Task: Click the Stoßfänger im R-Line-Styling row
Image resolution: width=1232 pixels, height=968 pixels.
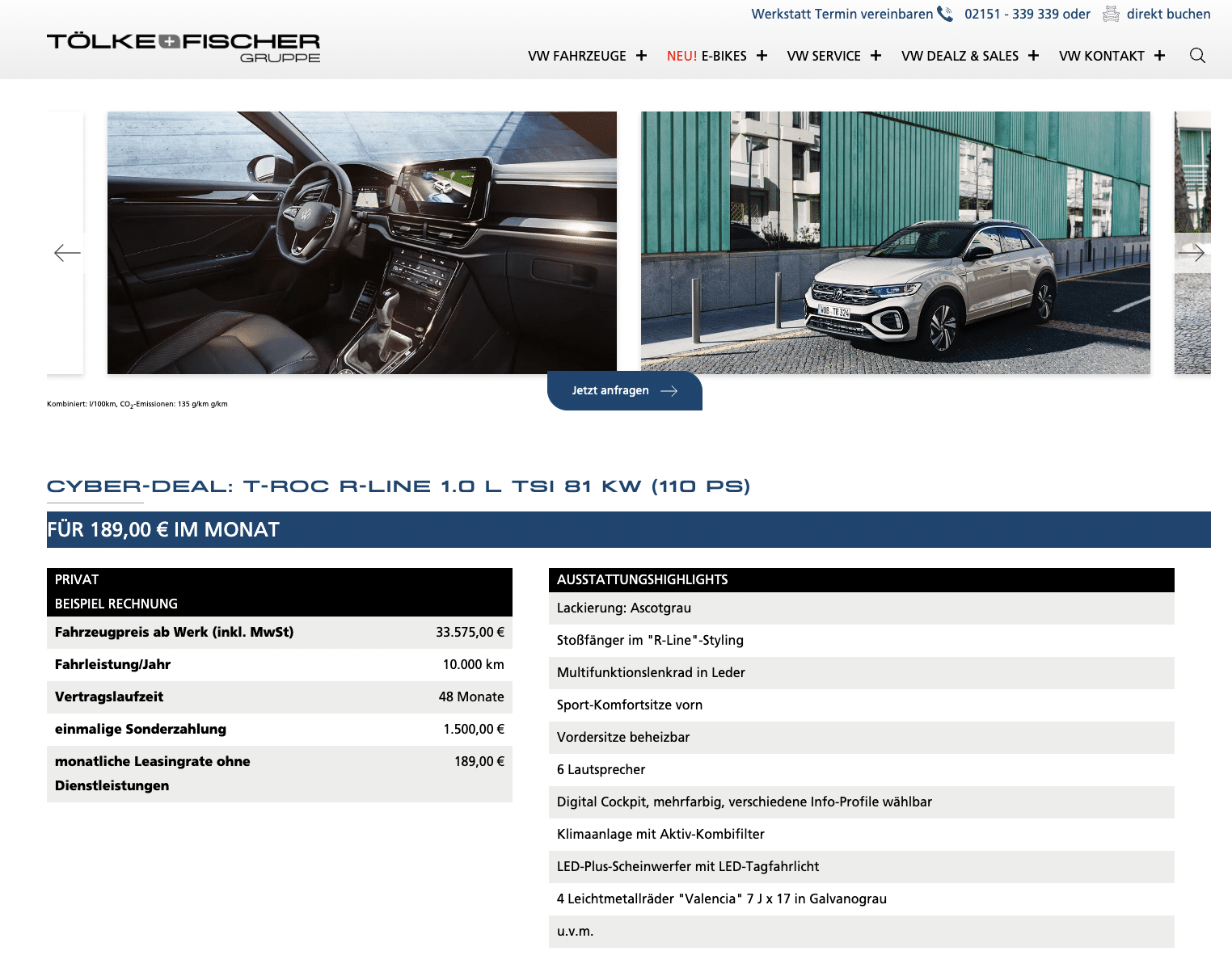Action: [x=862, y=641]
